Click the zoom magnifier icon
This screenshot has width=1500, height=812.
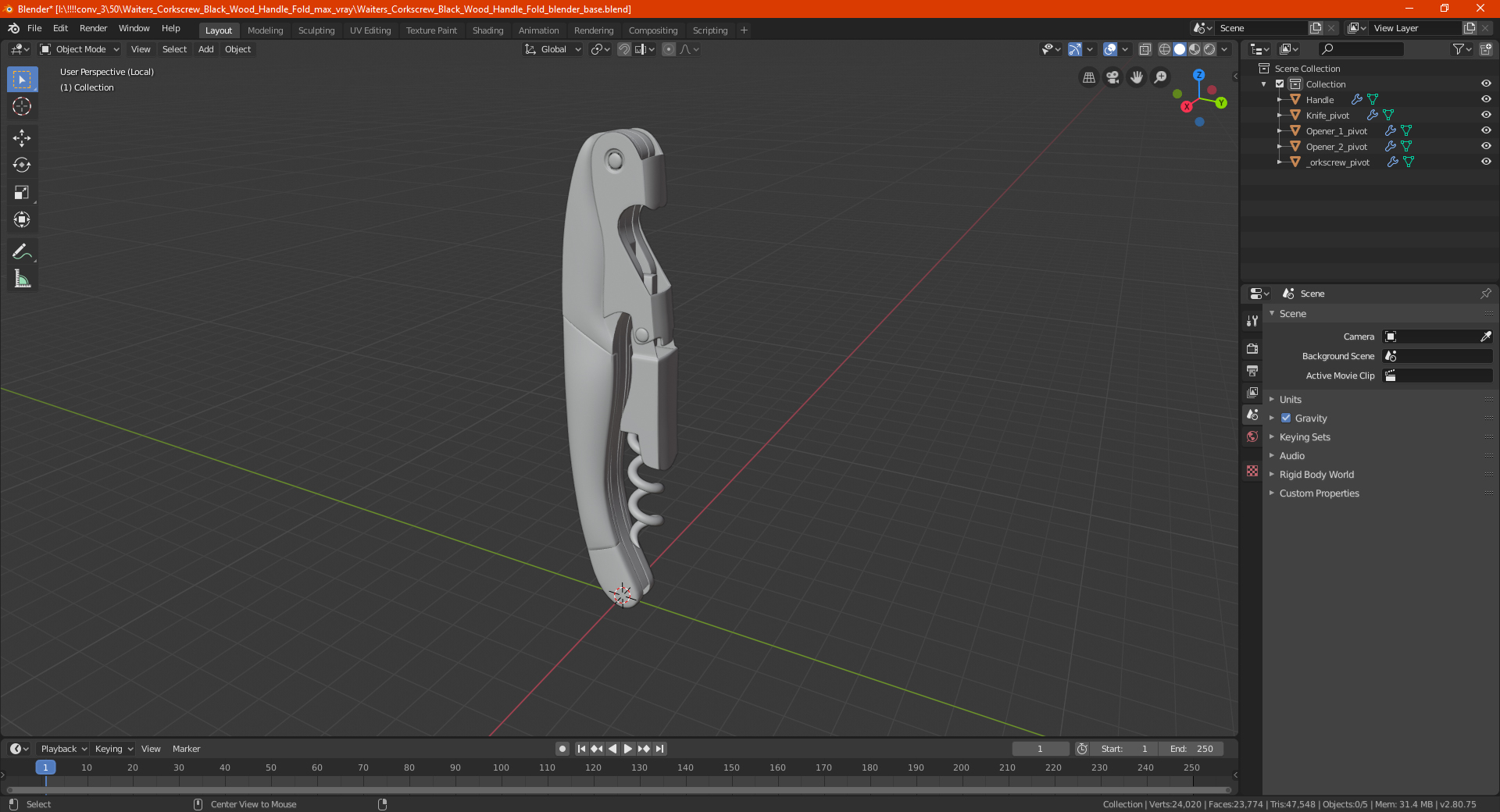pos(1161,77)
